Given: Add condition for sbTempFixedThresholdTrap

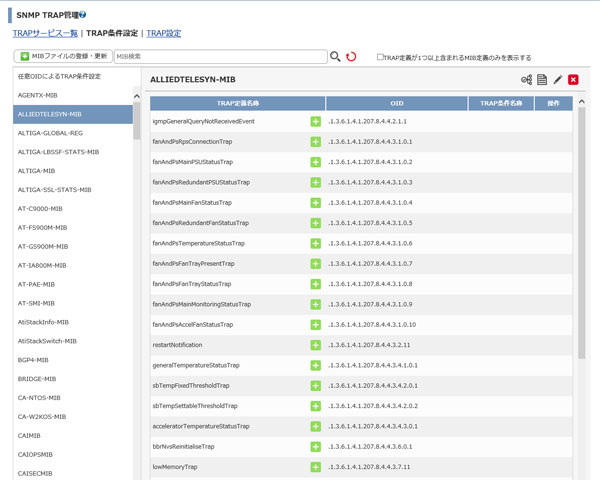Looking at the screenshot, I should click(316, 386).
